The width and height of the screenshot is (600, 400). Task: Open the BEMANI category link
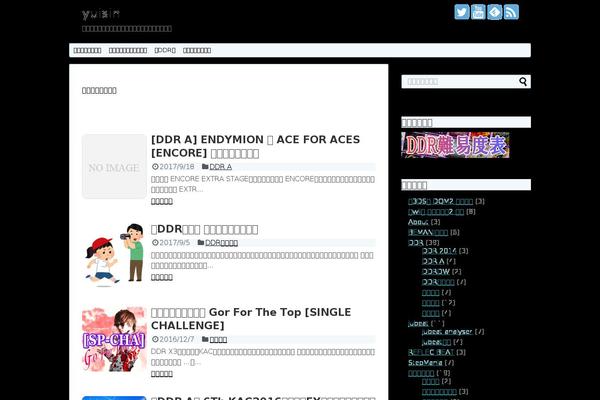coord(428,232)
